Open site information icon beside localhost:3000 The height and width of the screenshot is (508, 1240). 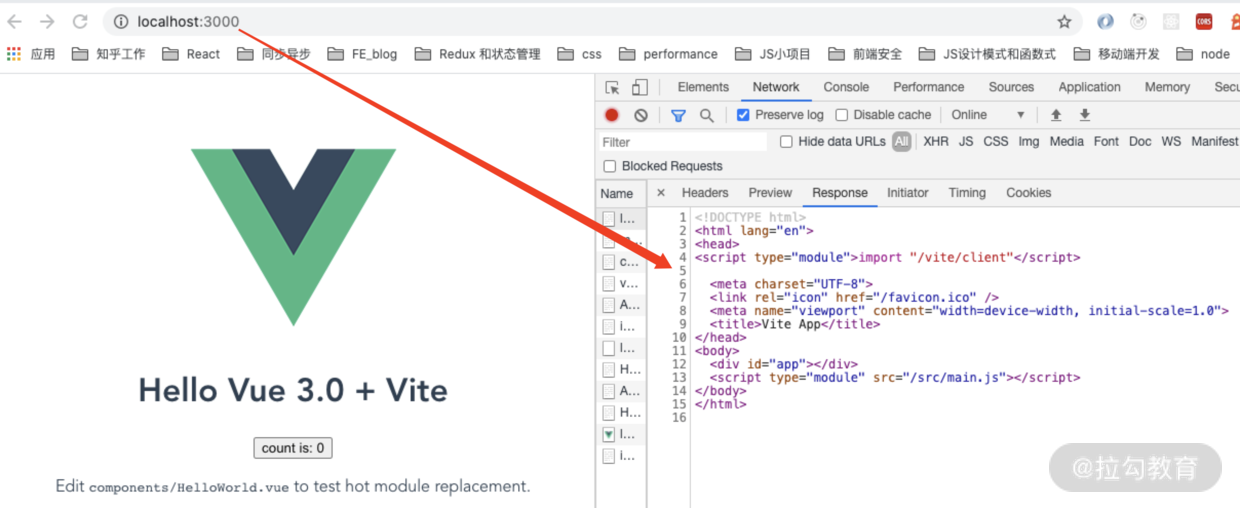coord(120,21)
